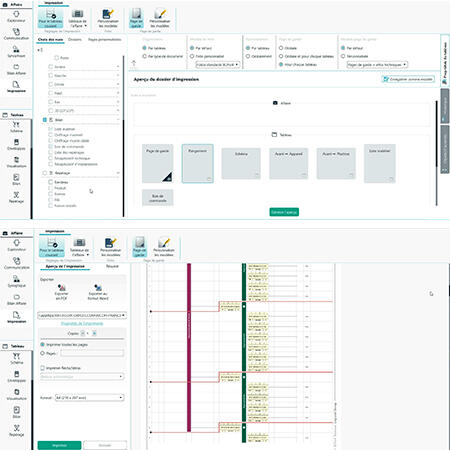
Task: Open the 'Propriétés du tableau' side tab
Action: (445, 60)
